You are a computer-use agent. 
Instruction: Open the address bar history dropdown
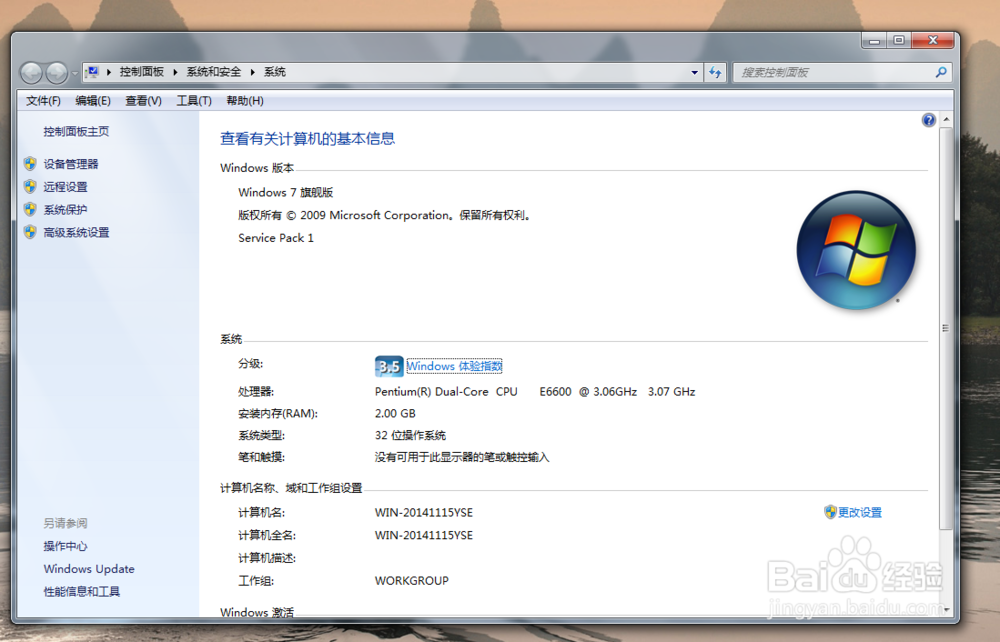695,73
